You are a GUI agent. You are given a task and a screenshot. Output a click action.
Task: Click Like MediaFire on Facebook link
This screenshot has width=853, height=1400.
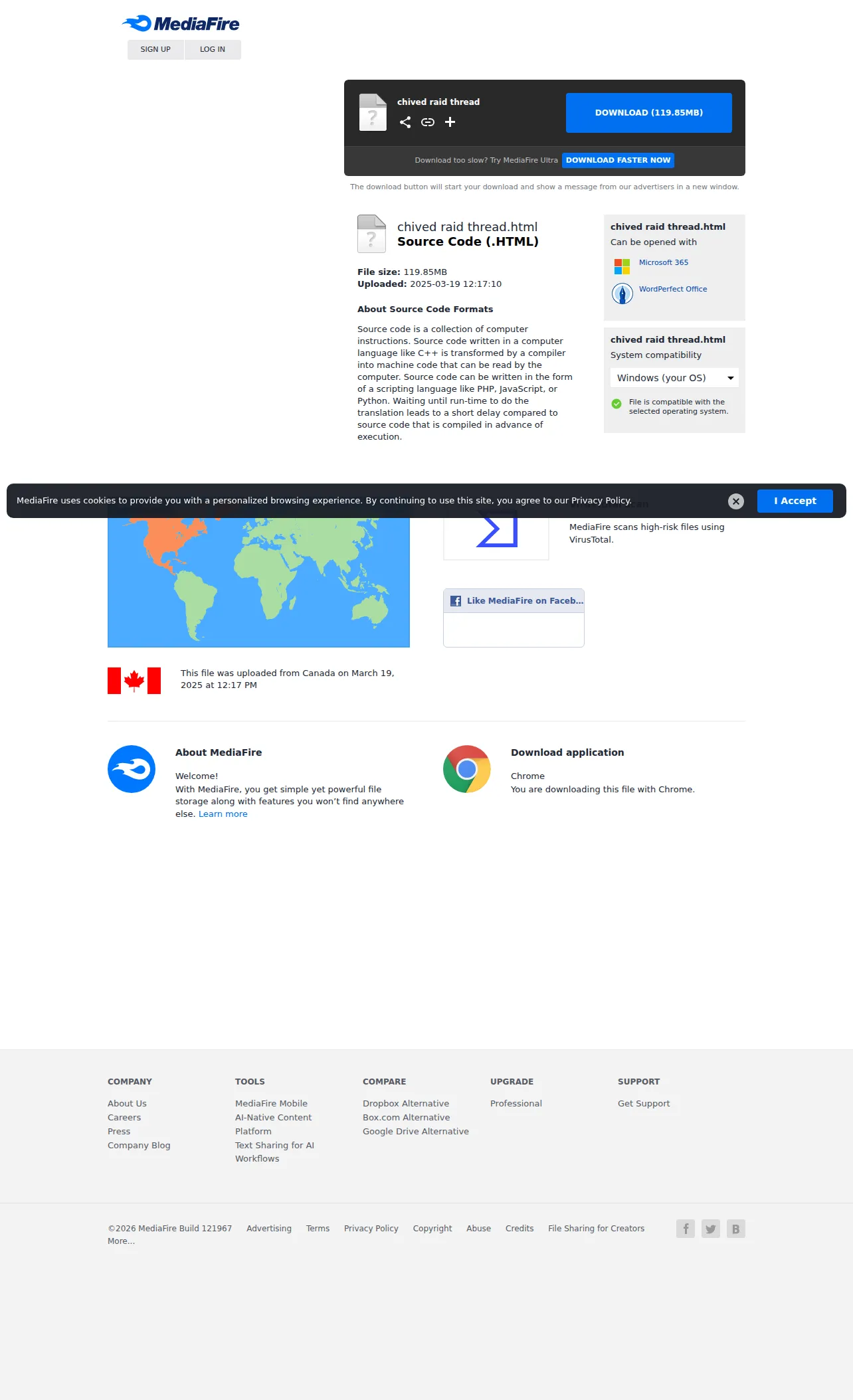525,601
